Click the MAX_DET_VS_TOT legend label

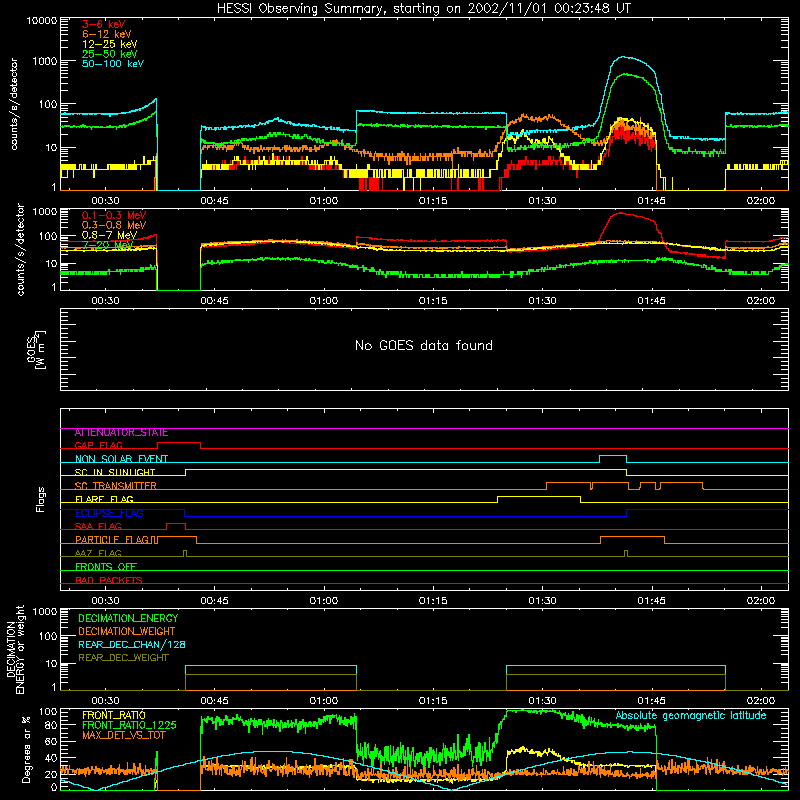click(x=123, y=735)
